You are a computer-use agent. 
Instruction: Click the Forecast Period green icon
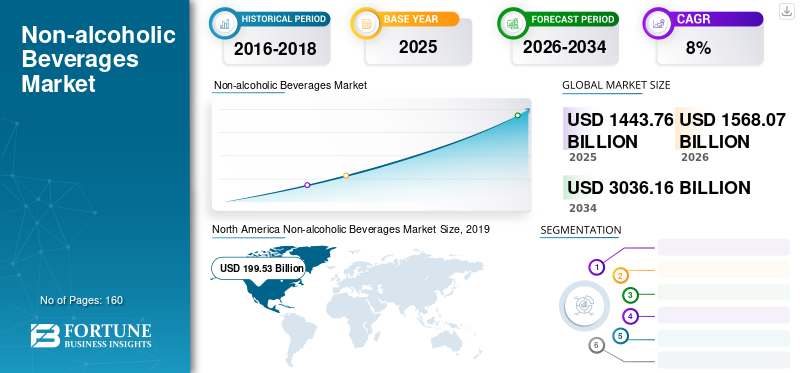512,23
